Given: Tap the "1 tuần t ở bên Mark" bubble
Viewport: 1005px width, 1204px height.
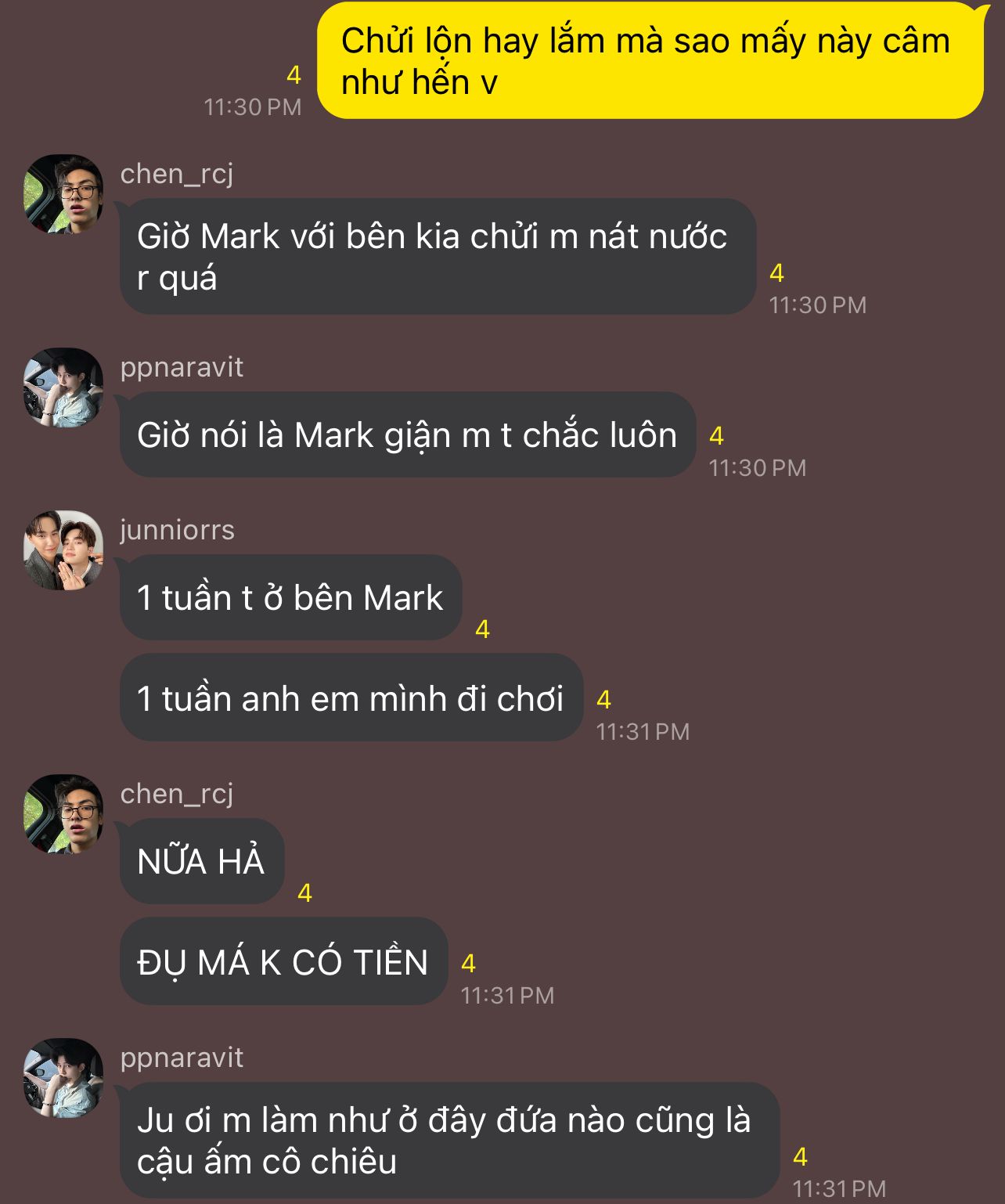Looking at the screenshot, I should click(290, 597).
